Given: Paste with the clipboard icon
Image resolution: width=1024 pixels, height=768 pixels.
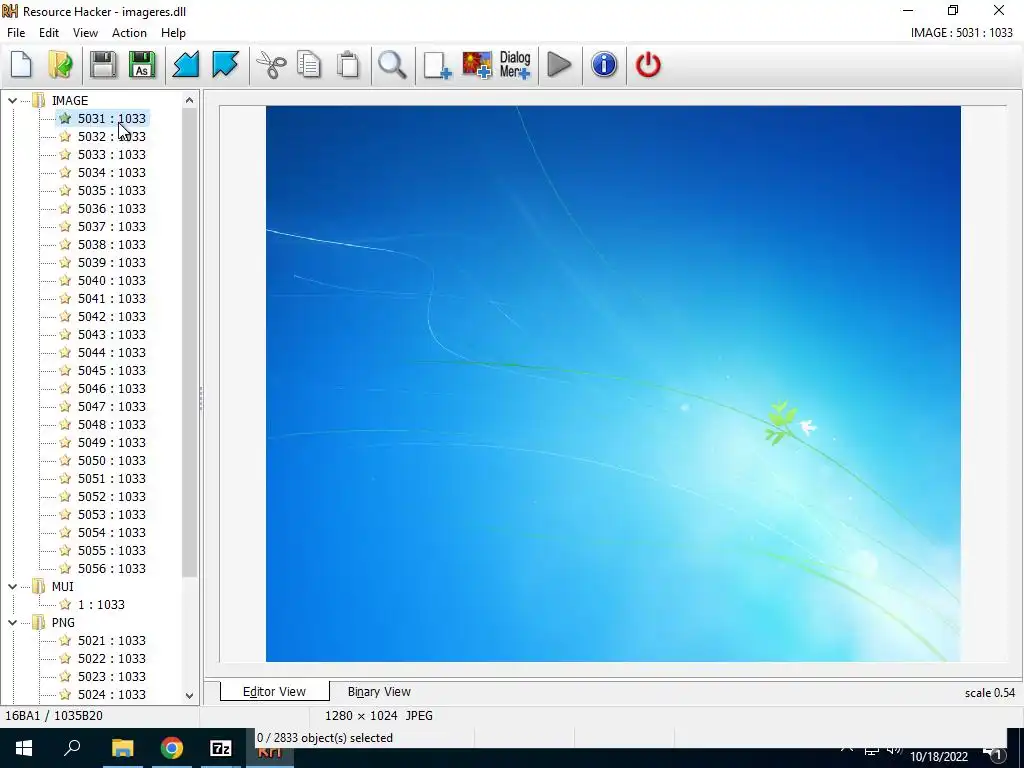Looking at the screenshot, I should 349,65.
